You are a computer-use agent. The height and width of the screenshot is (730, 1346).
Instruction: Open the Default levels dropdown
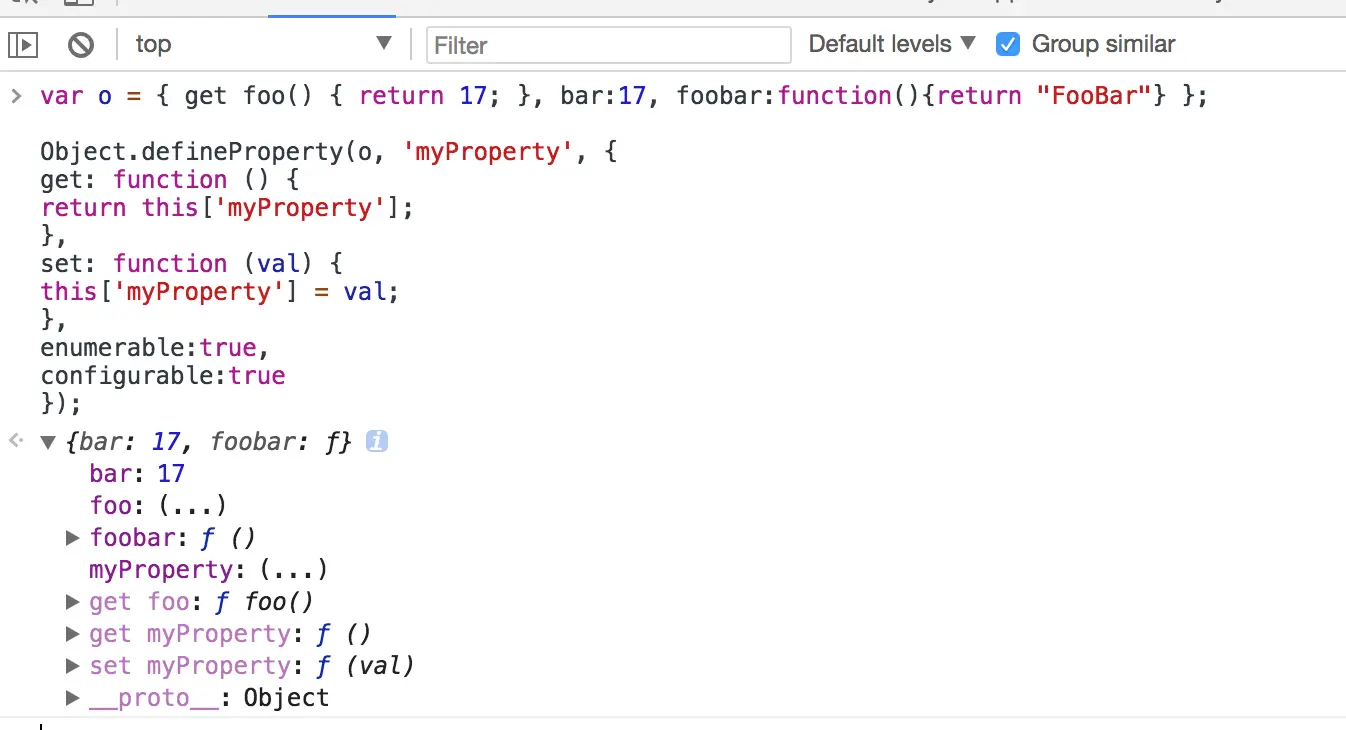pos(891,44)
